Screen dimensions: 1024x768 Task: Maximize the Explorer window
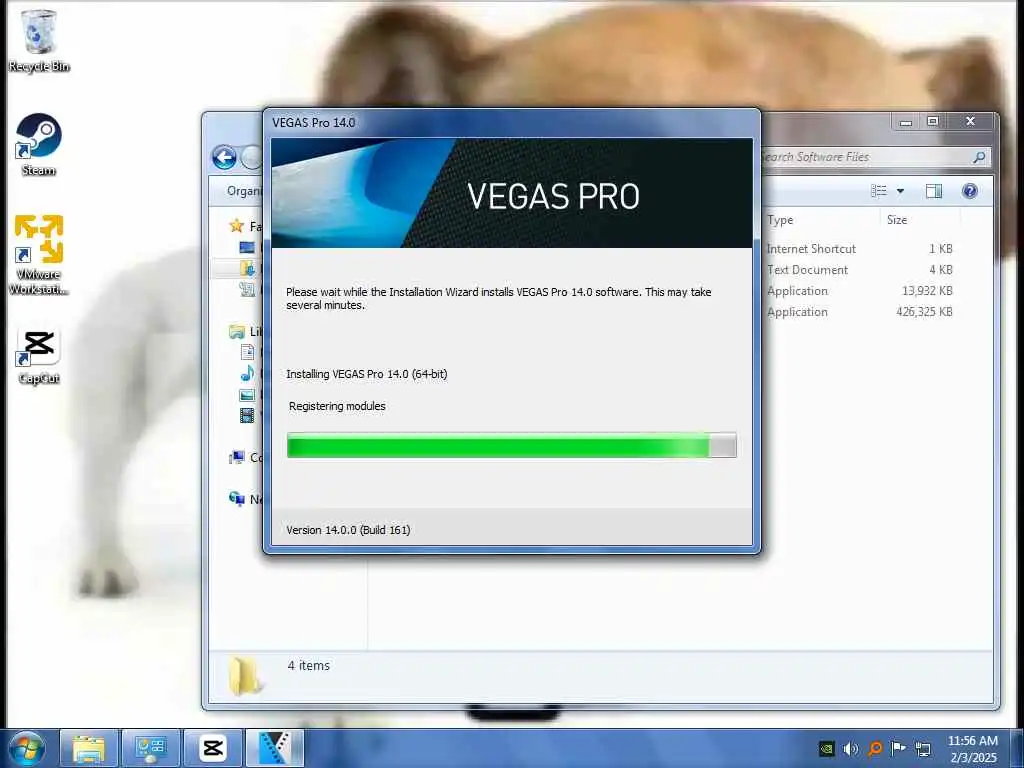(x=933, y=121)
